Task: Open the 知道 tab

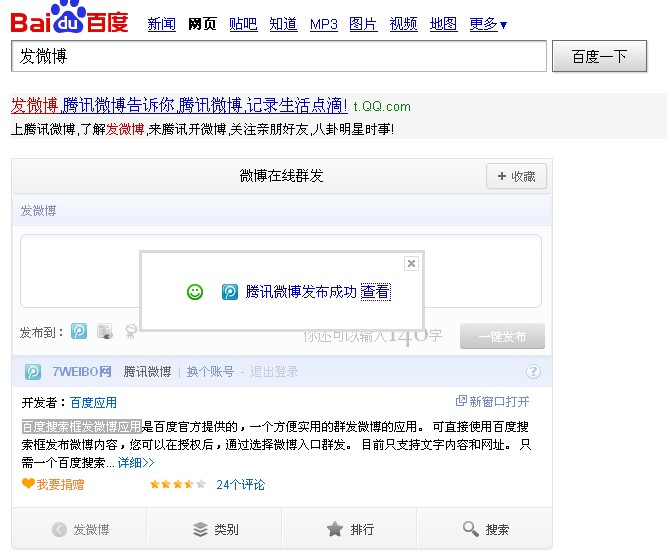Action: [283, 24]
